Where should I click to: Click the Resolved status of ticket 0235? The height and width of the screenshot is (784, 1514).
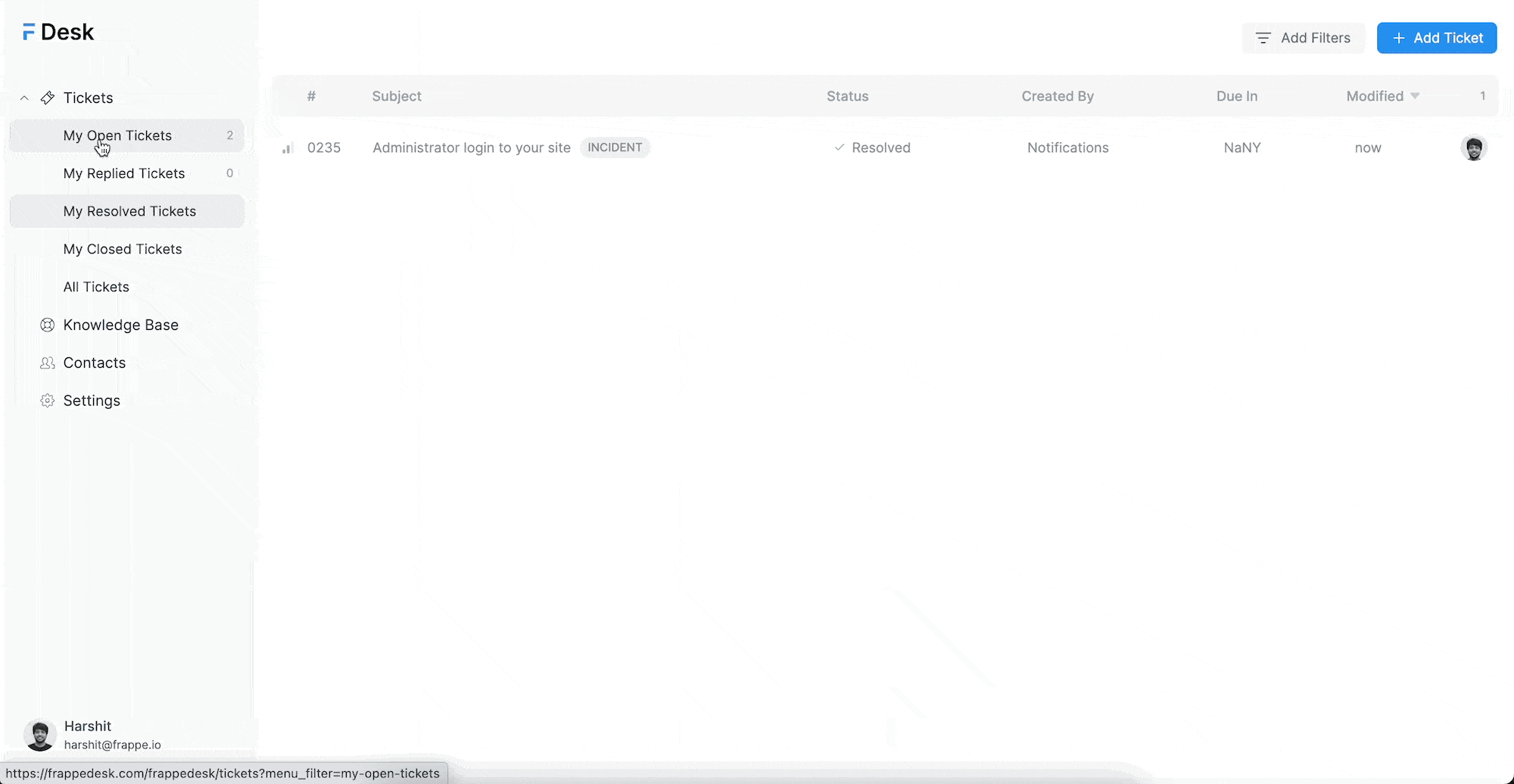pos(881,148)
